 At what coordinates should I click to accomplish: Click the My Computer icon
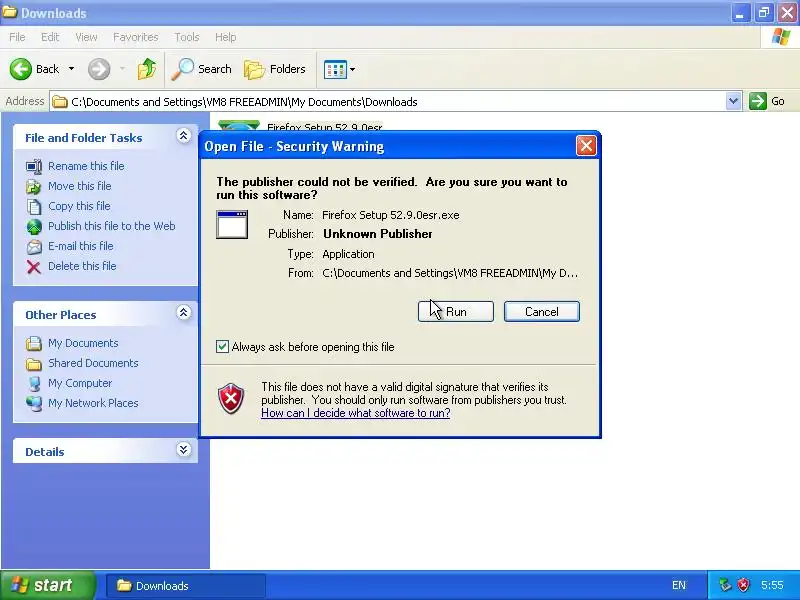point(34,384)
